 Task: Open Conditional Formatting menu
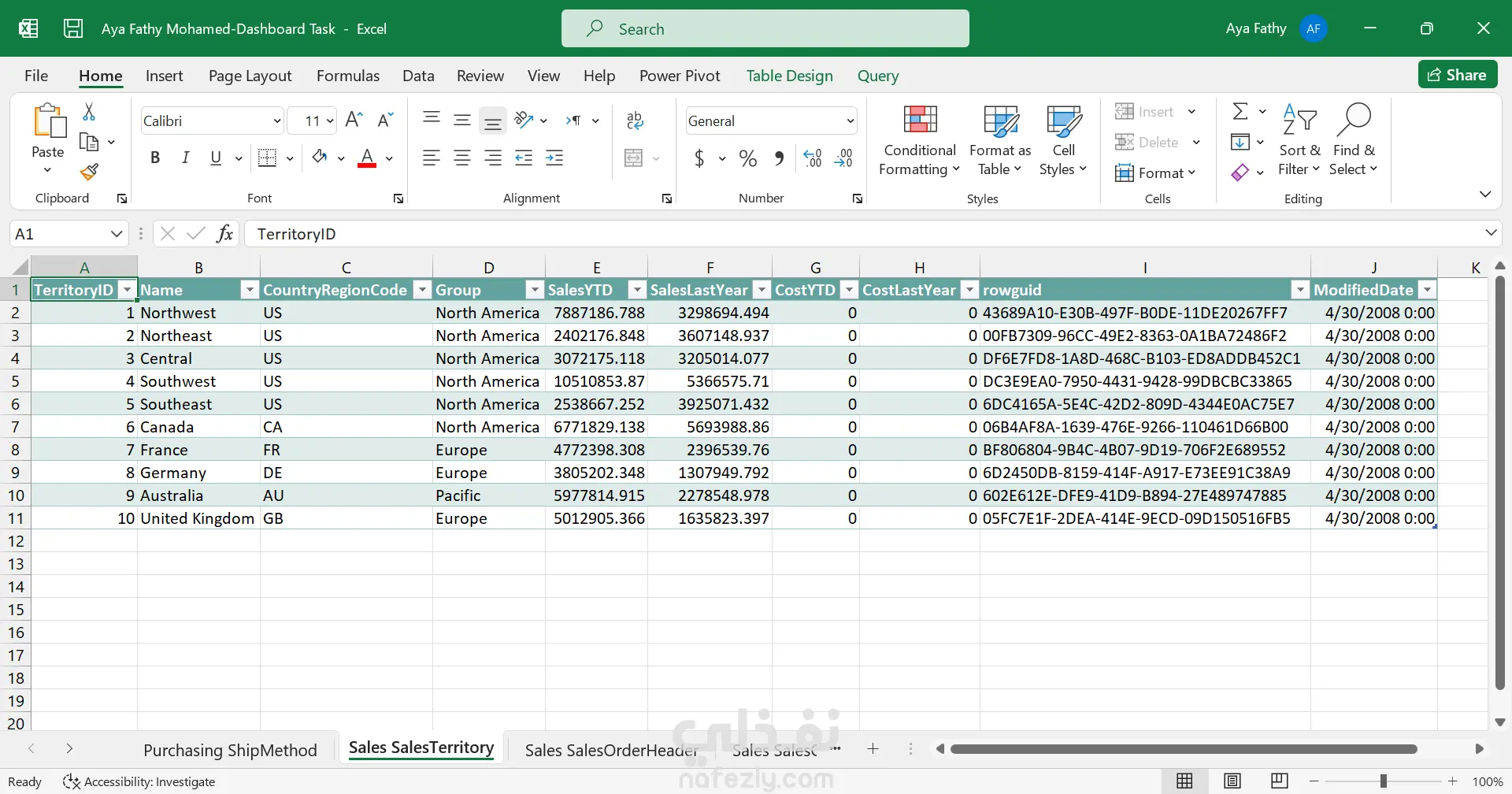919,142
